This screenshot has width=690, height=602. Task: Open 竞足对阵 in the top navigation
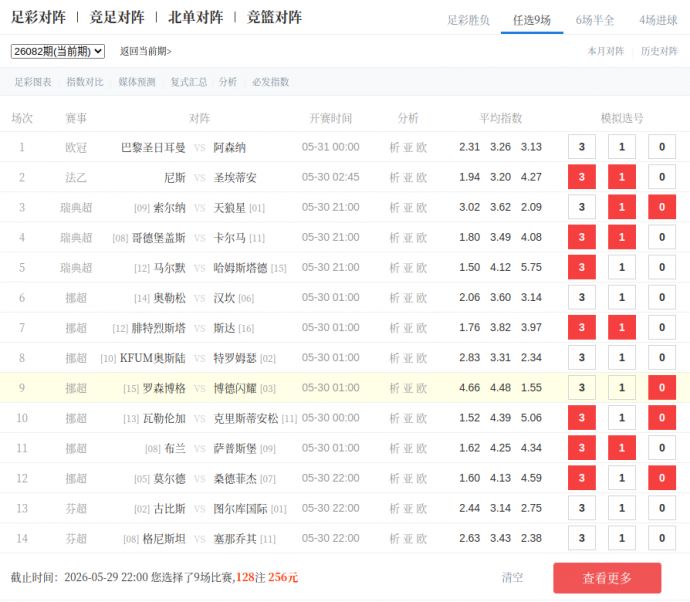pos(117,18)
